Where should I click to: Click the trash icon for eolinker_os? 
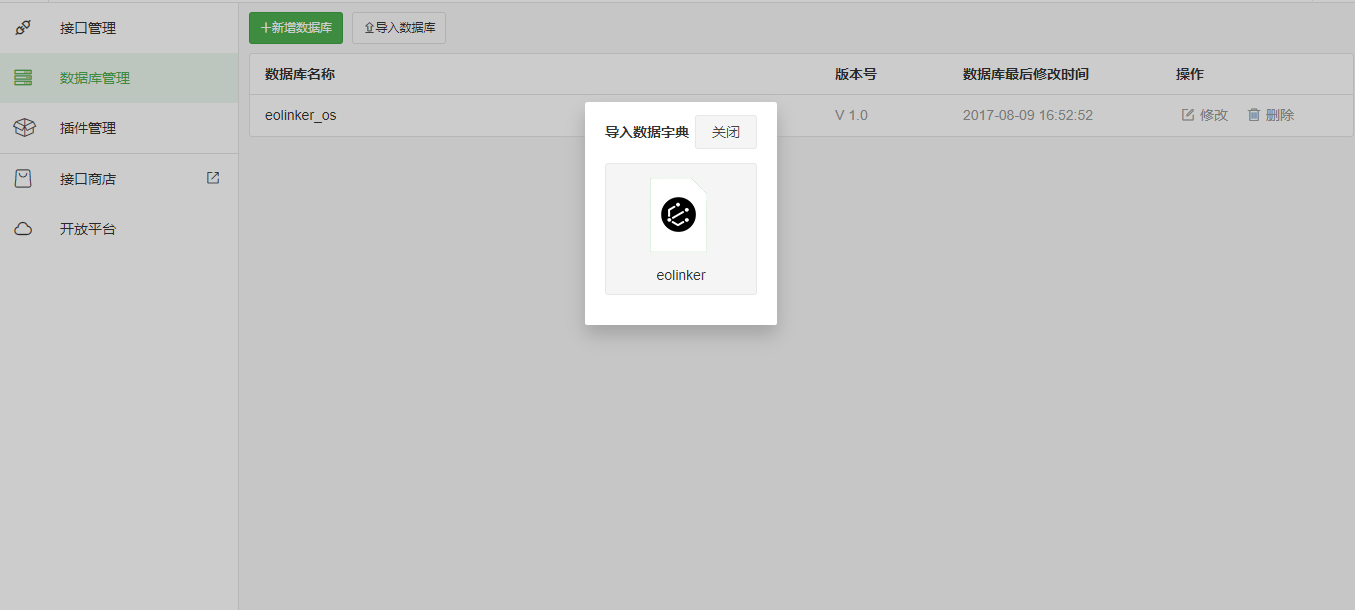tap(1254, 115)
